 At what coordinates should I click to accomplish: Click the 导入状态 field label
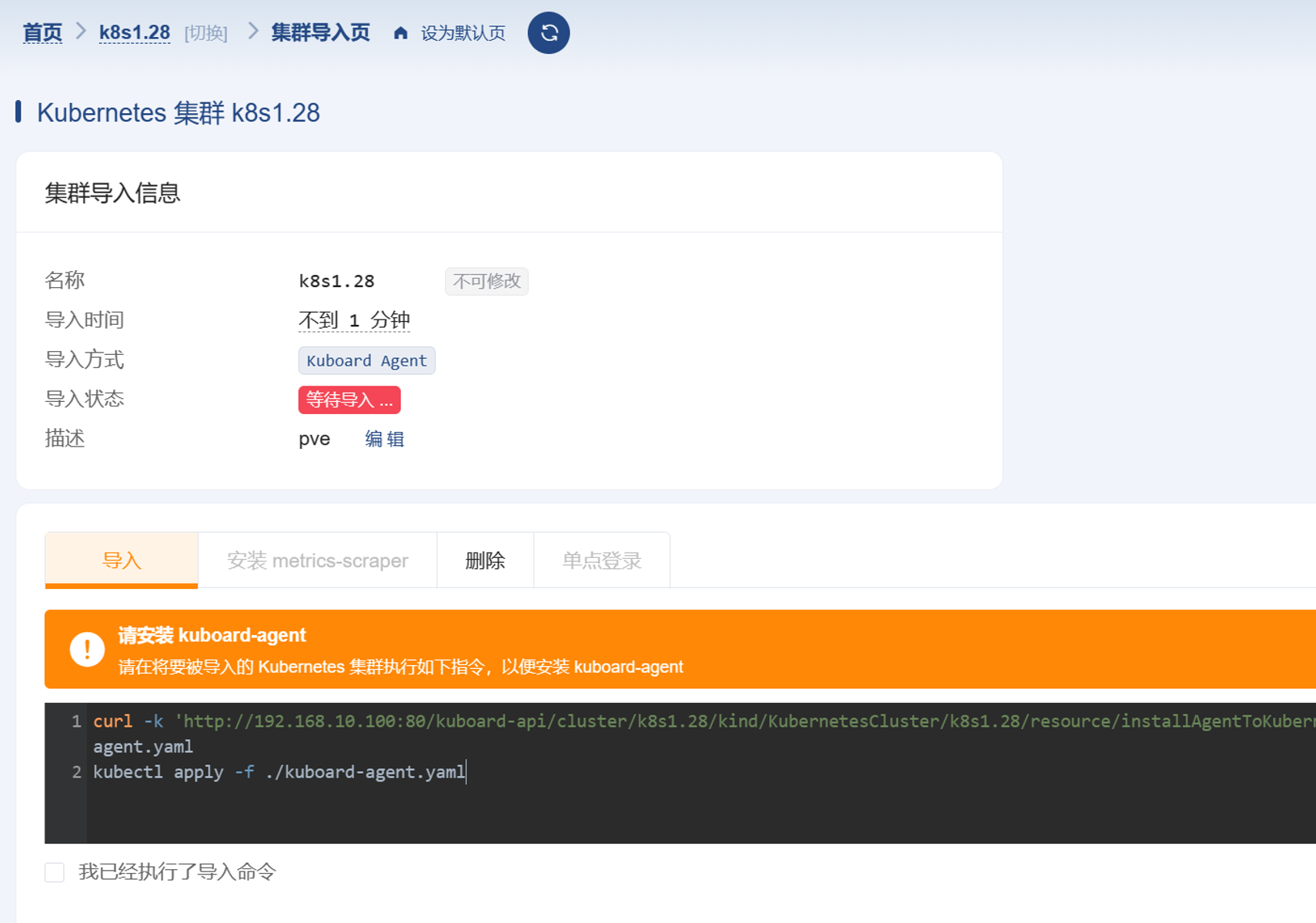[85, 399]
